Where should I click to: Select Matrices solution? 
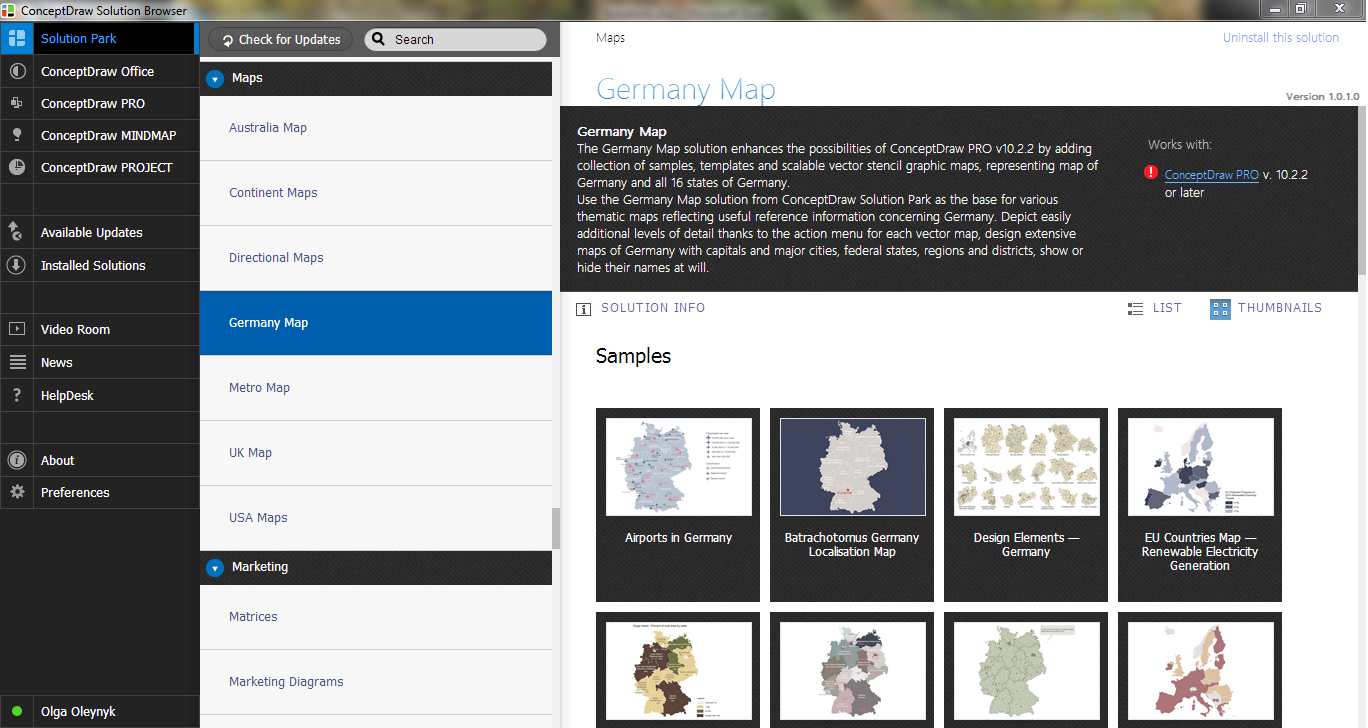coord(376,617)
